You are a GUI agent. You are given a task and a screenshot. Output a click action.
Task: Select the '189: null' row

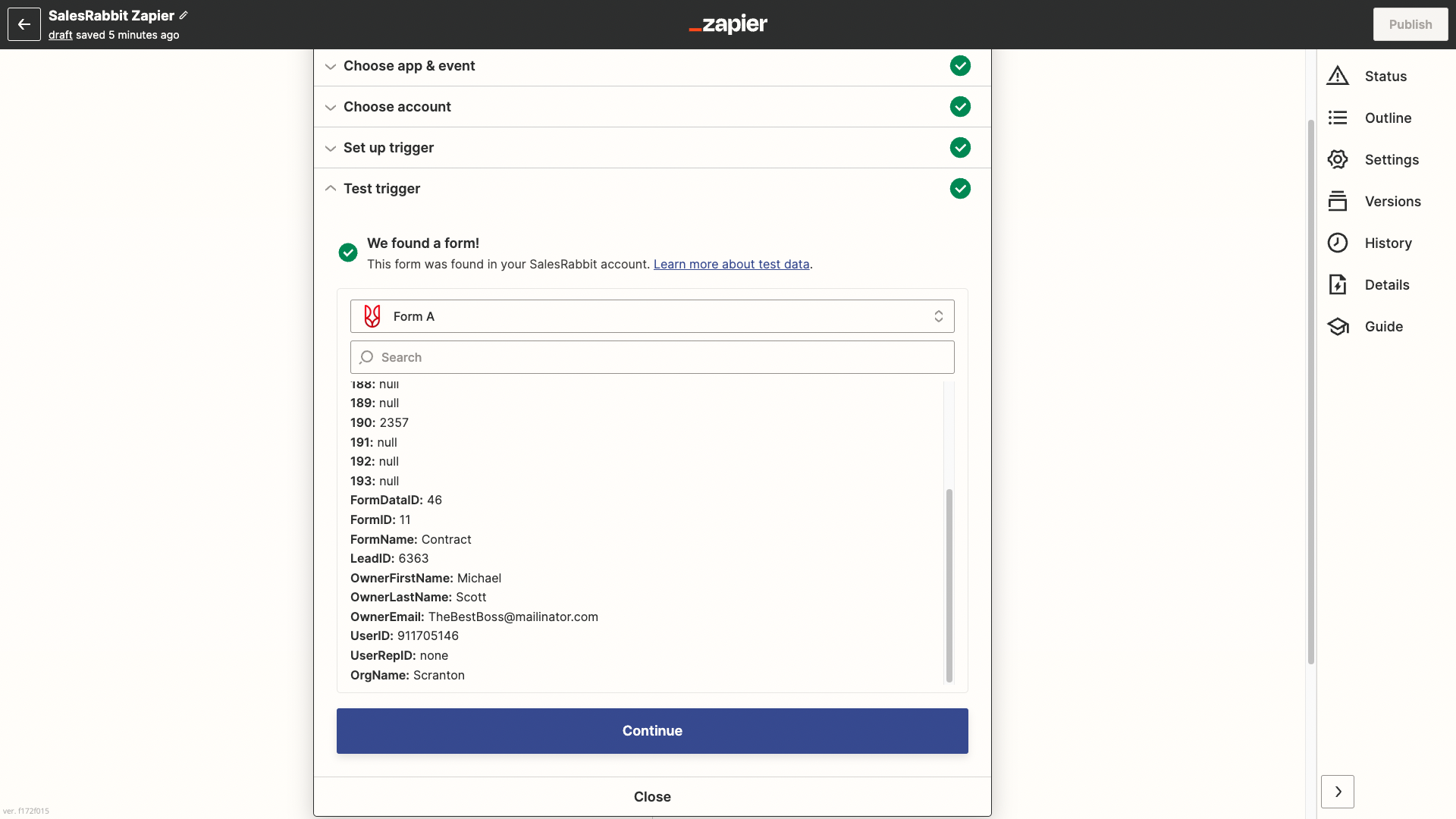click(x=375, y=403)
